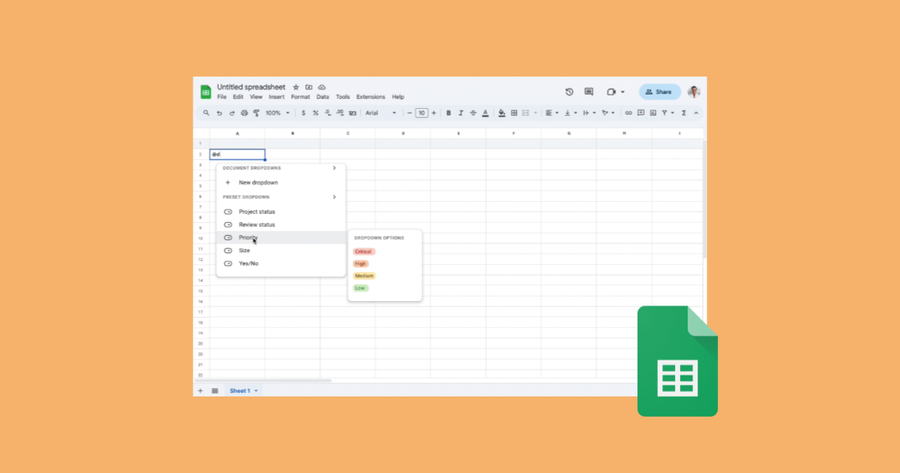Viewport: 900px width, 473px height.
Task: Switch to the Sheet 1 tab
Action: click(x=243, y=391)
